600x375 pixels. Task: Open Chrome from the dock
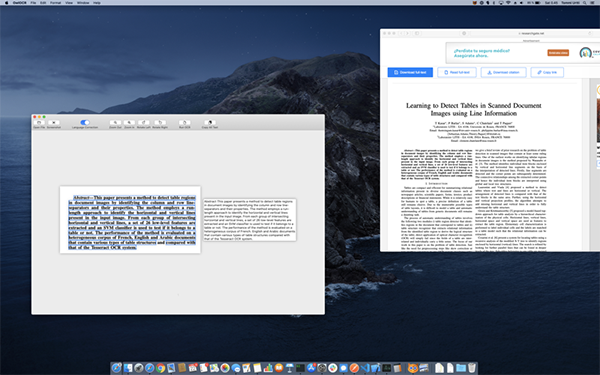pos(161,368)
